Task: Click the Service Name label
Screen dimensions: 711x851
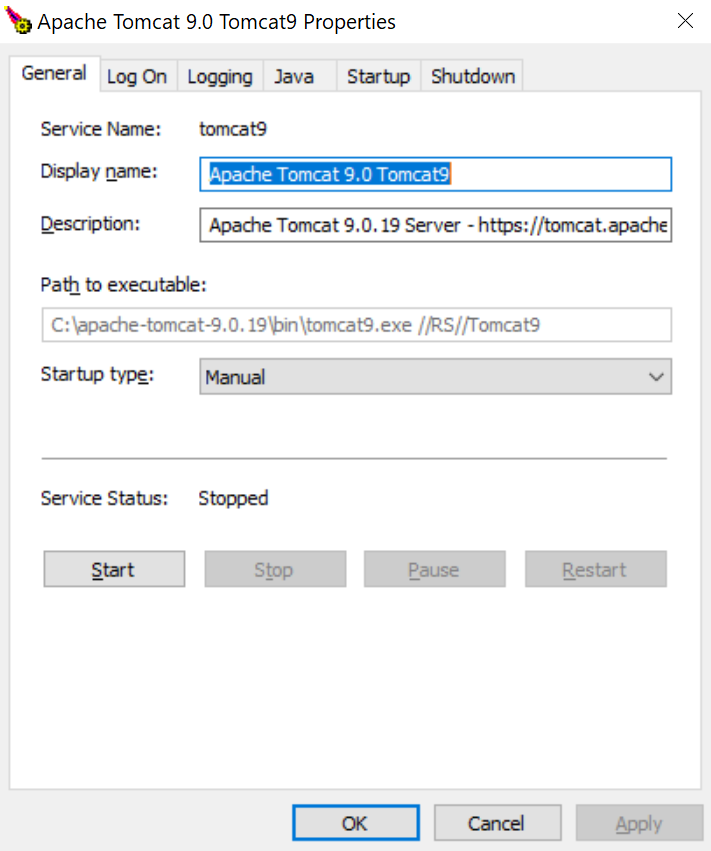Action: [x=101, y=129]
